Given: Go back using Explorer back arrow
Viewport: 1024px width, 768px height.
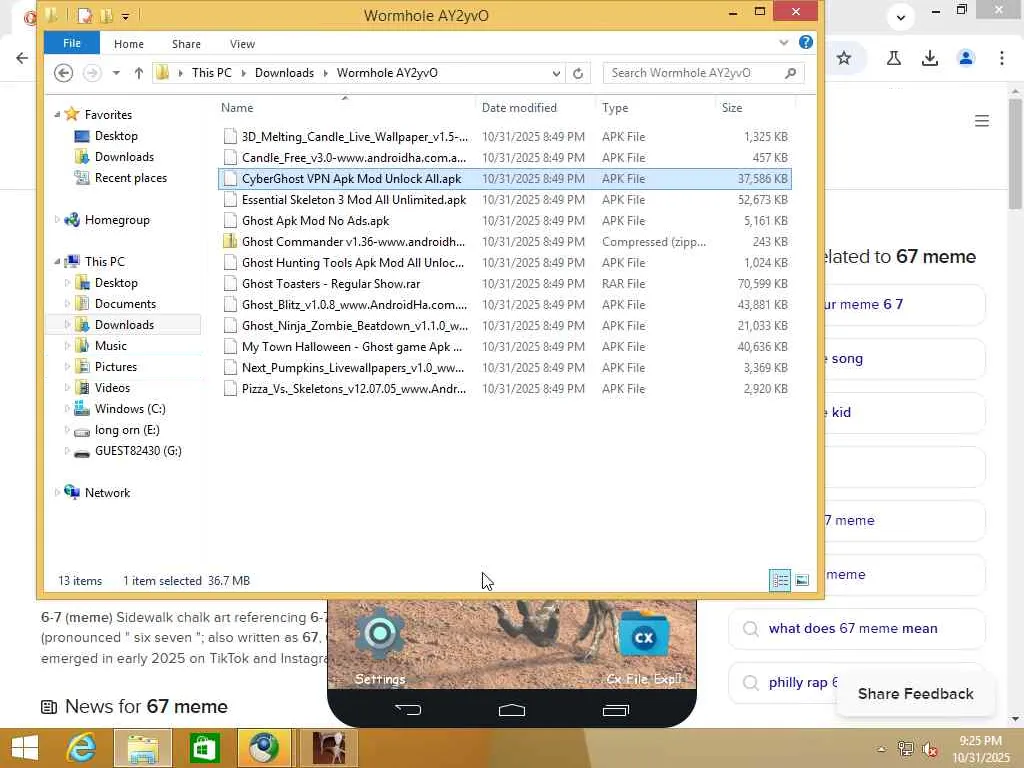Looking at the screenshot, I should (x=63, y=73).
